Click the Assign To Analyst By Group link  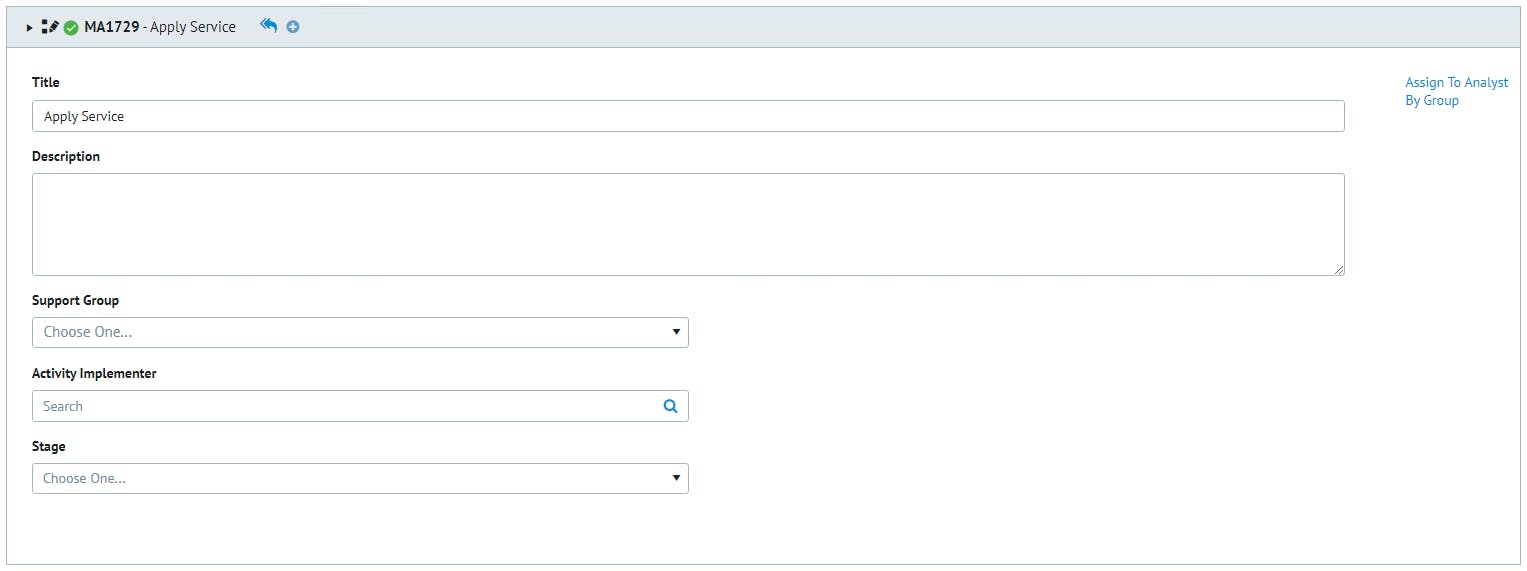(x=1456, y=91)
